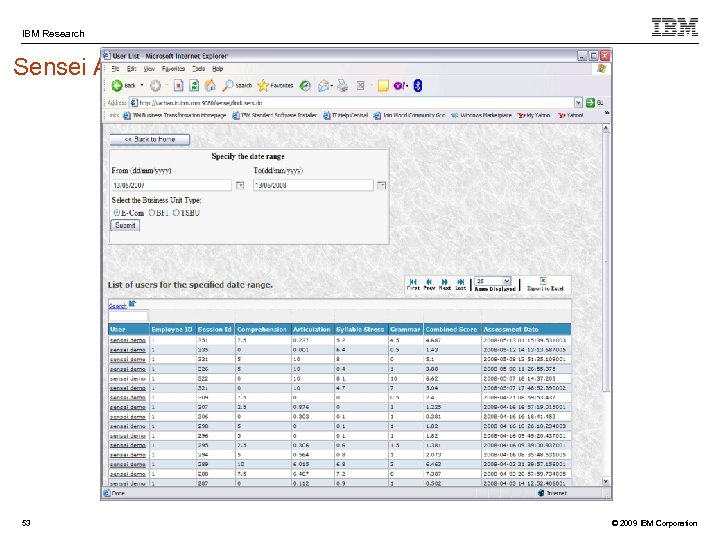The height and width of the screenshot is (540, 720).
Task: Expand the links bar overflow chevron
Action: (607, 113)
